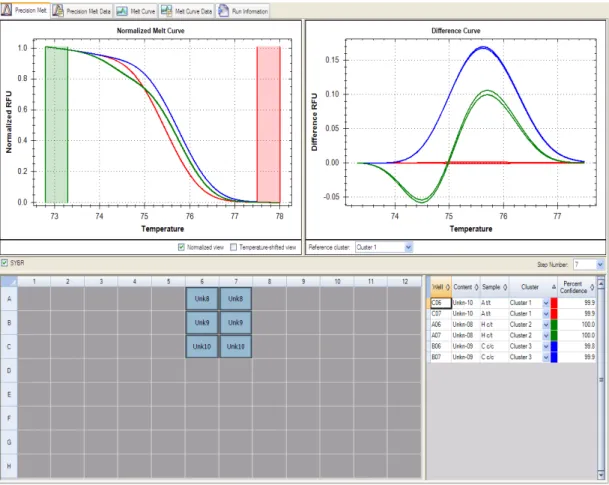Viewport: 609px width, 485px height.
Task: Select plate well C7 labeled Unk10
Action: (235, 346)
